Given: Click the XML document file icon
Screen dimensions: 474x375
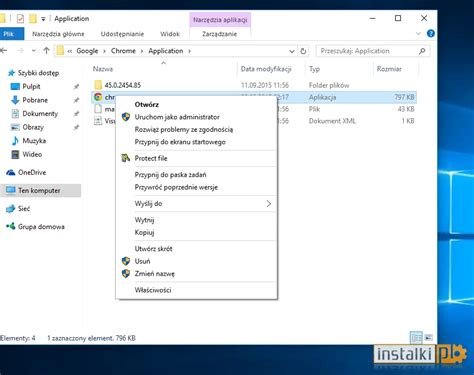Looking at the screenshot, I should tap(98, 121).
